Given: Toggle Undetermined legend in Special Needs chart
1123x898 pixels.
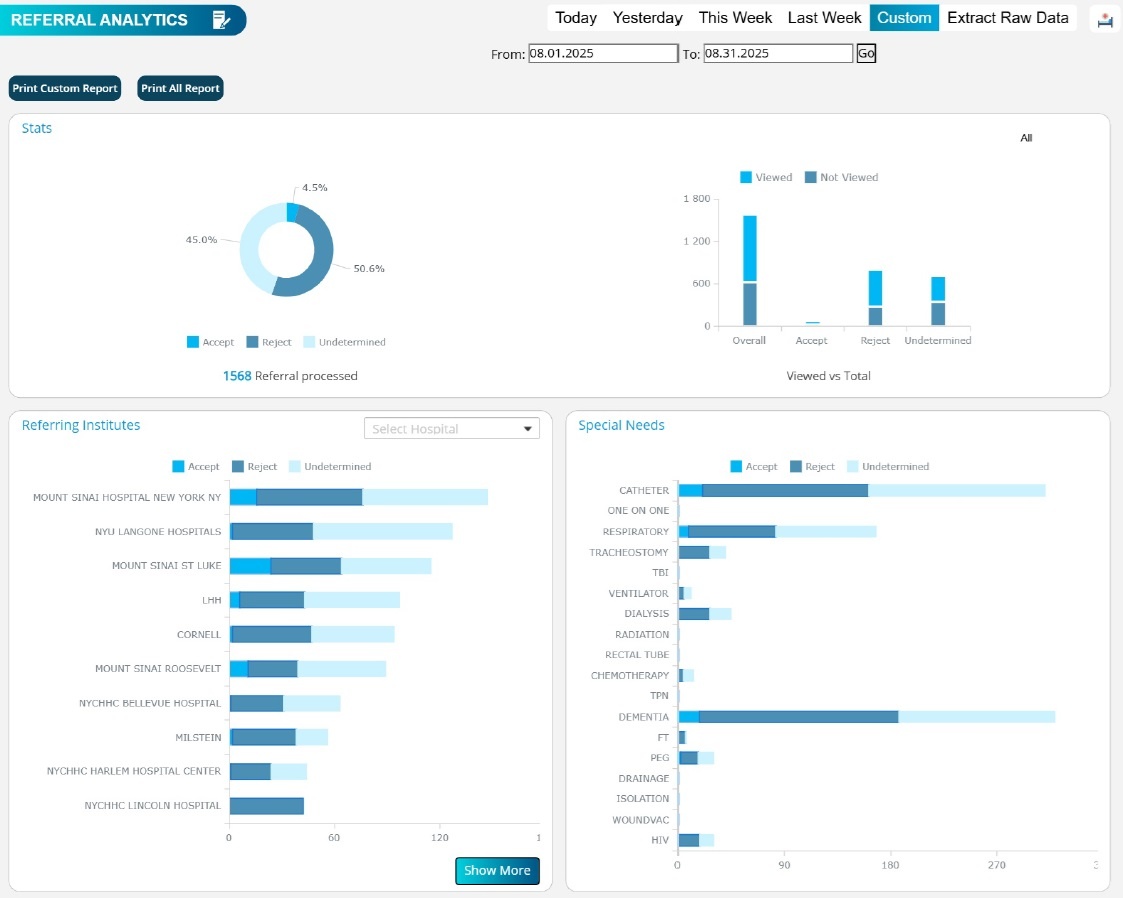Looking at the screenshot, I should click(888, 466).
